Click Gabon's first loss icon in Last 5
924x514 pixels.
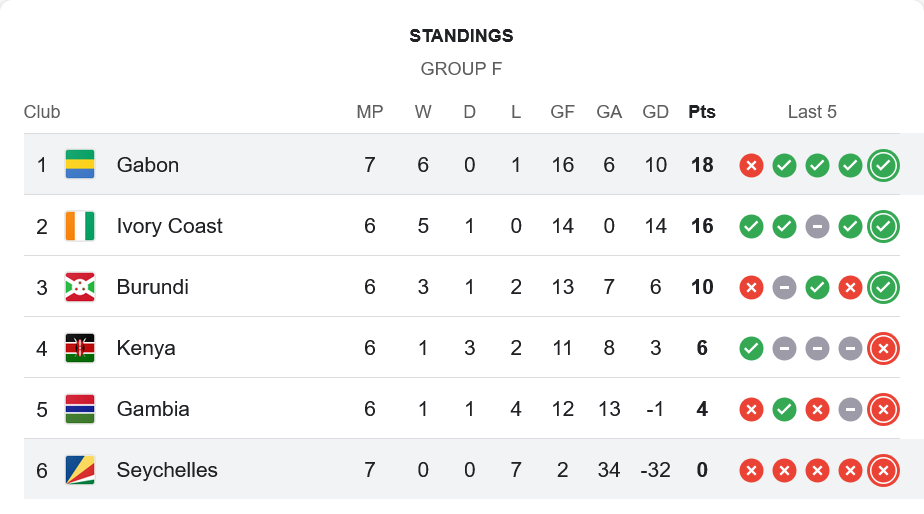pyautogui.click(x=751, y=165)
